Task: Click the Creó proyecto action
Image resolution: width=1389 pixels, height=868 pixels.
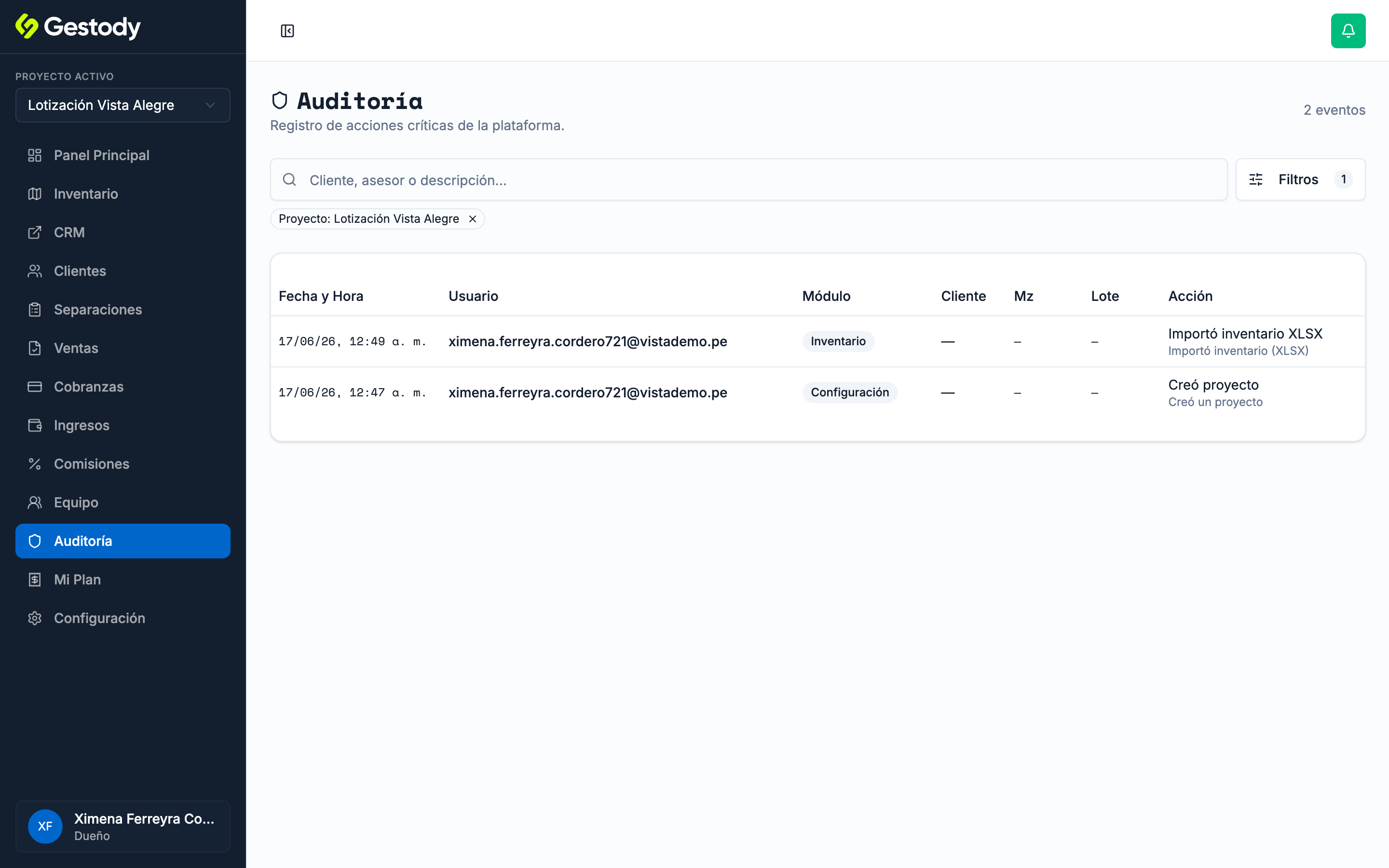Action: pos(1213,385)
